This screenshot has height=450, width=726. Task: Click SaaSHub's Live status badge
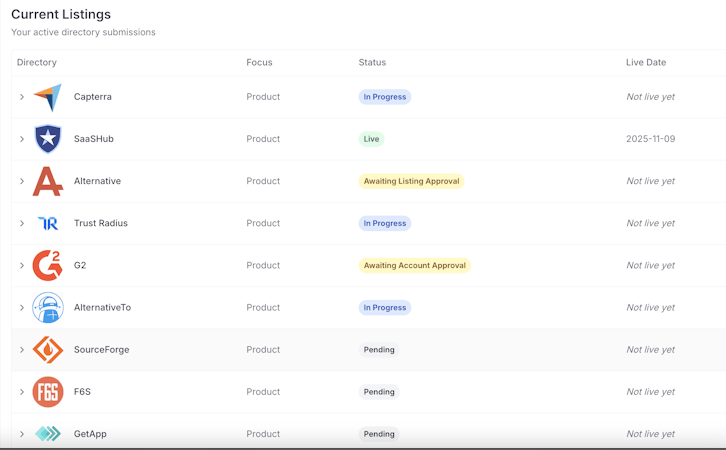371,139
